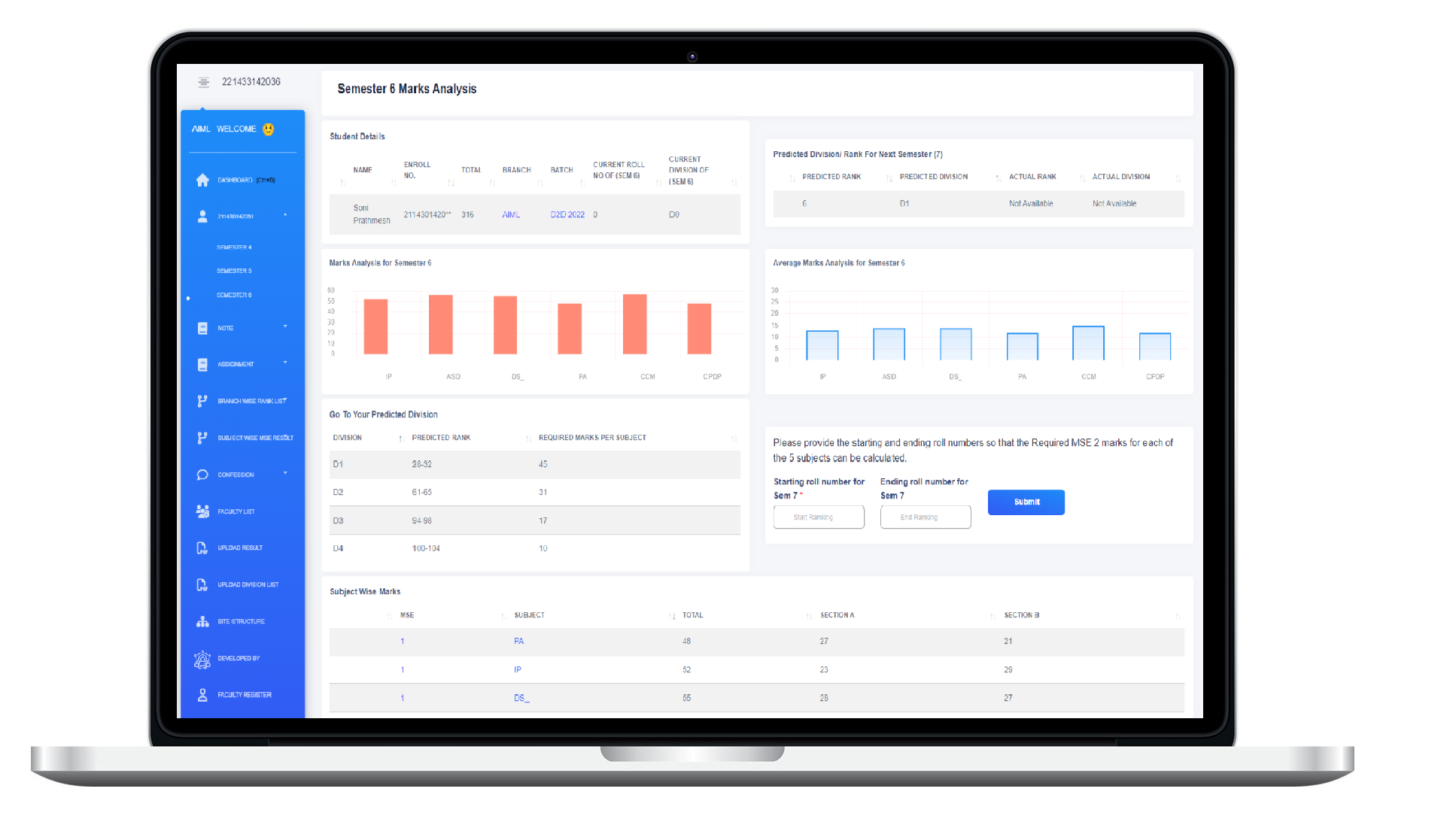
Task: Click the Start Ranking input field
Action: coord(818,517)
